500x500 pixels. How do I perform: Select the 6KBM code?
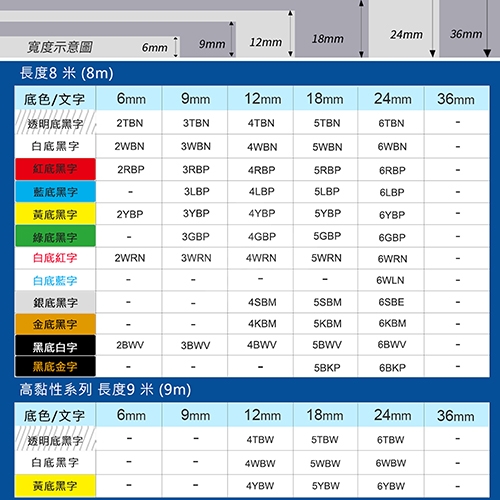coord(392,323)
